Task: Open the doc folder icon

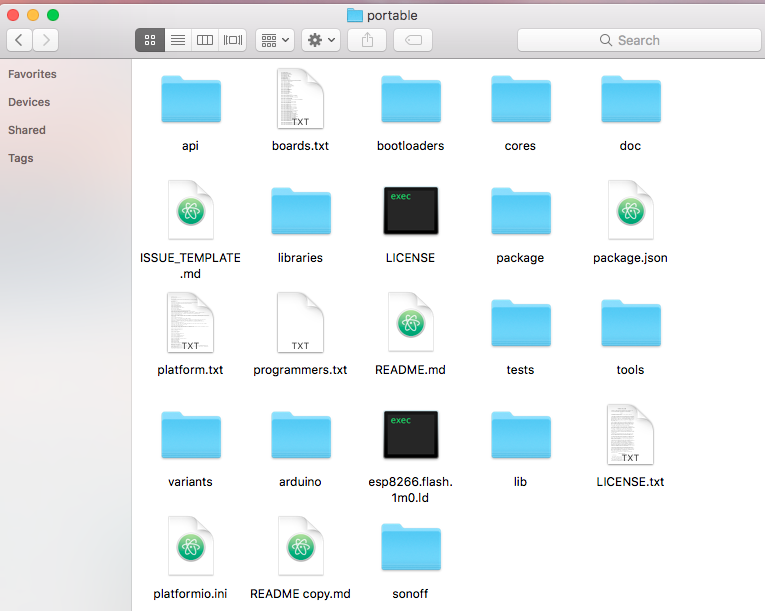Action: [x=631, y=99]
